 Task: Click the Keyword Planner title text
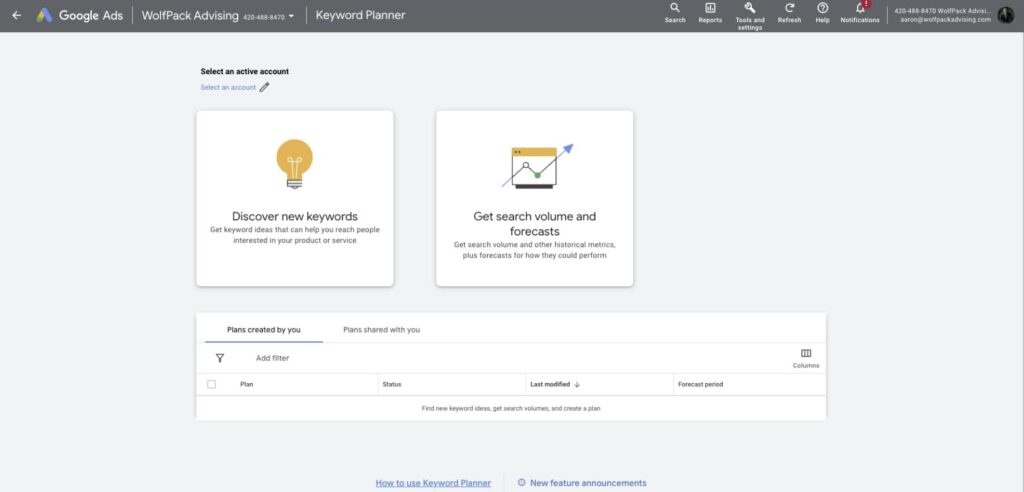[360, 15]
